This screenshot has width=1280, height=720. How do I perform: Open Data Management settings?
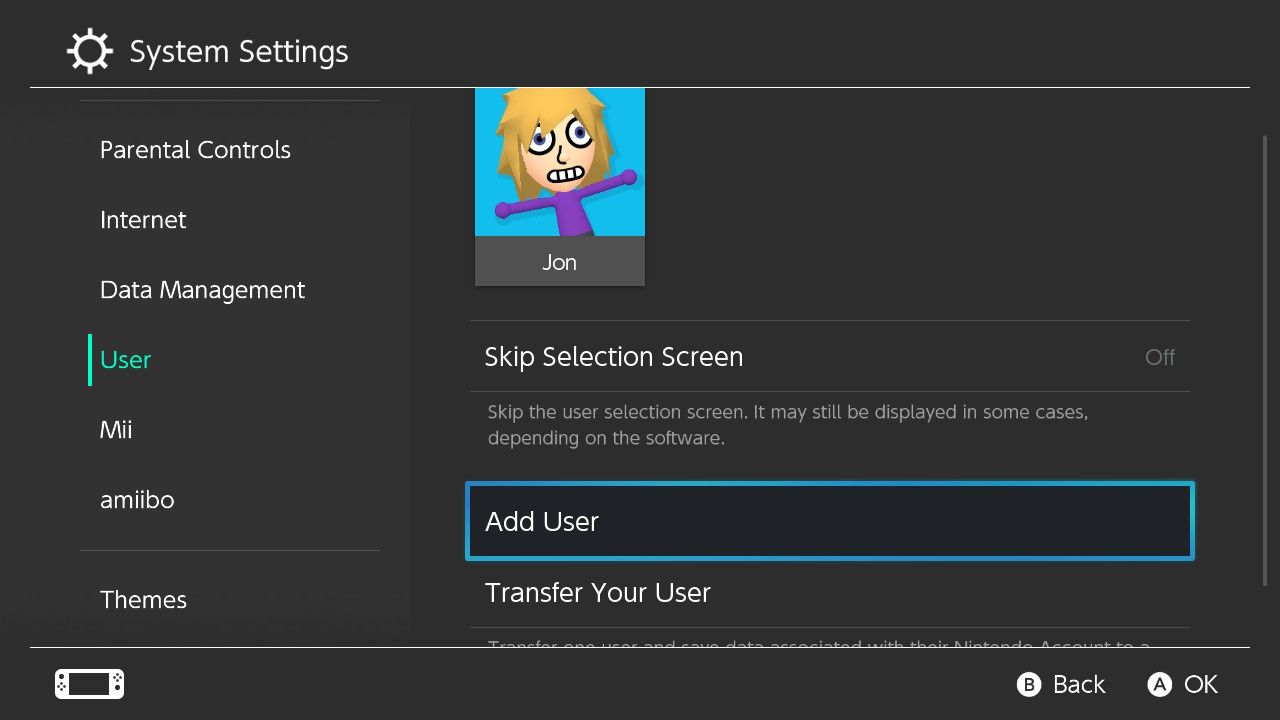202,289
